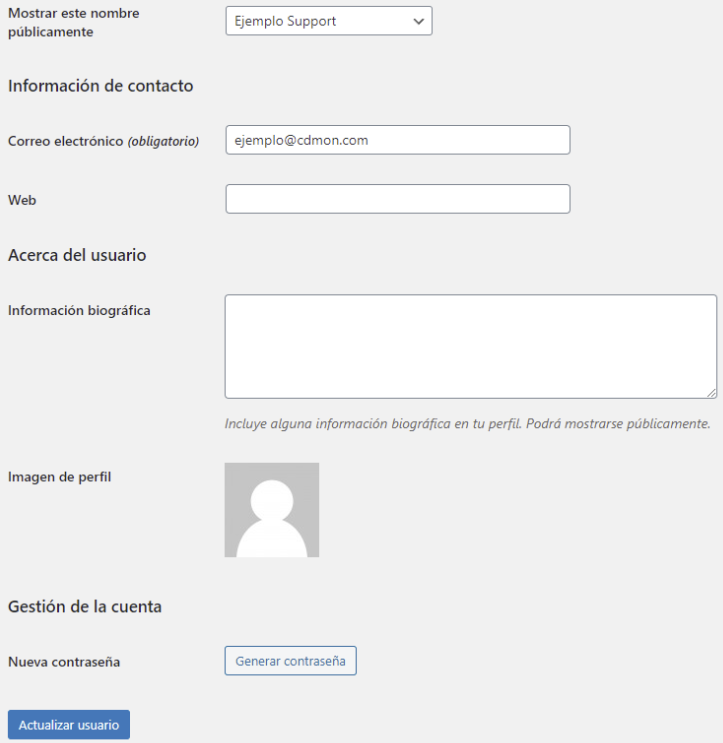723x743 pixels.
Task: Click the '(obligatorio)' italic note beside email label
Action: pyautogui.click(x=163, y=141)
